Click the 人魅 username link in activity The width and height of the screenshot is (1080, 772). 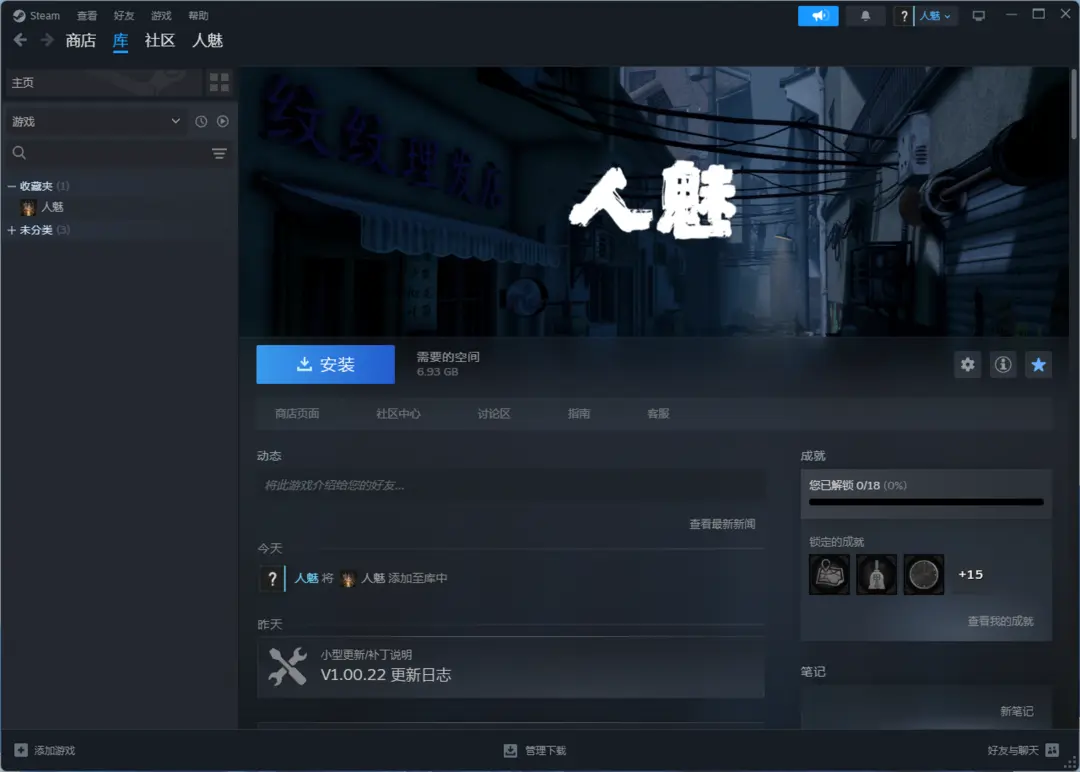click(307, 578)
